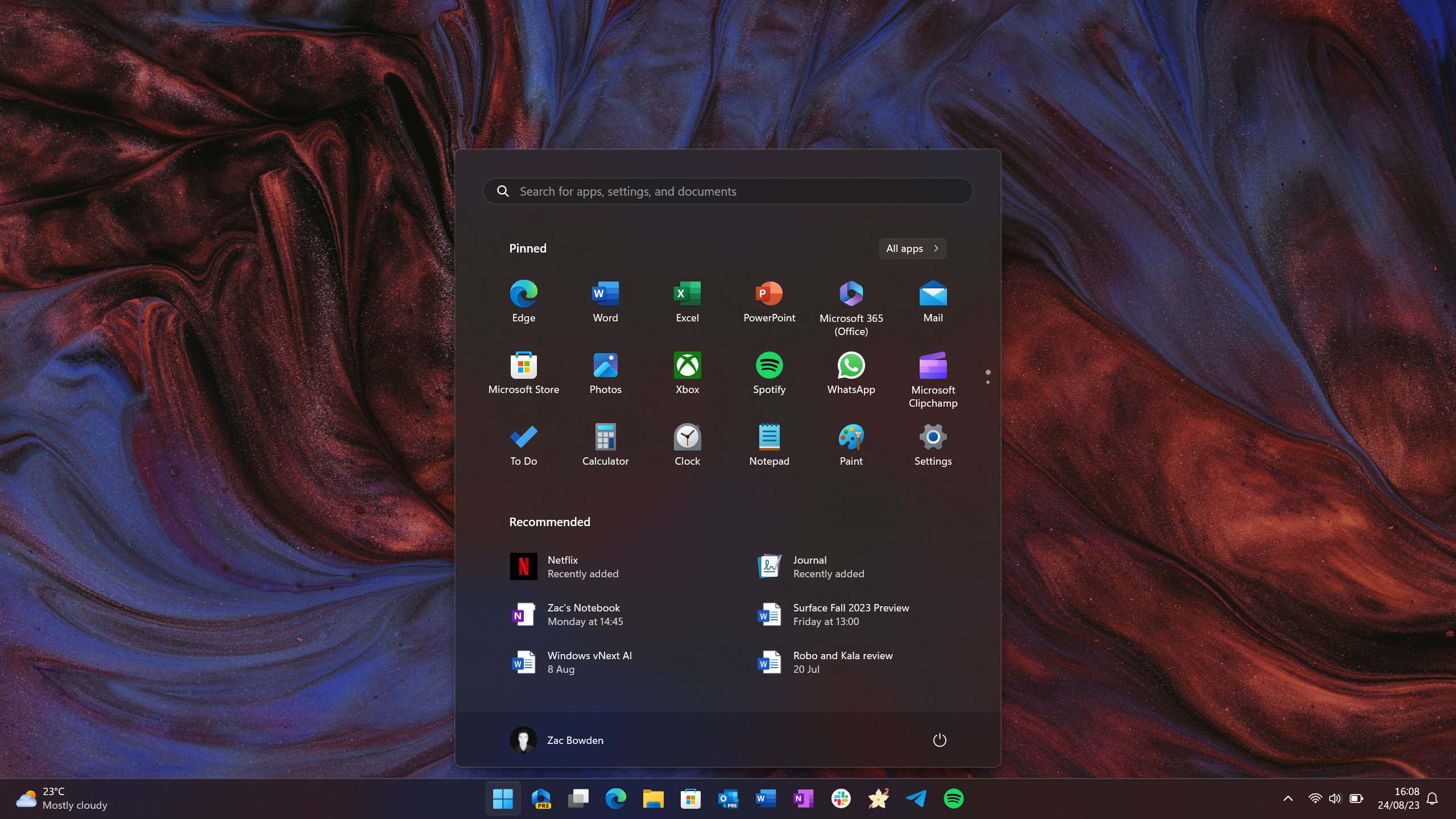Click Zac Bowden user account profile
Viewport: 1456px width, 819px height.
(x=557, y=740)
